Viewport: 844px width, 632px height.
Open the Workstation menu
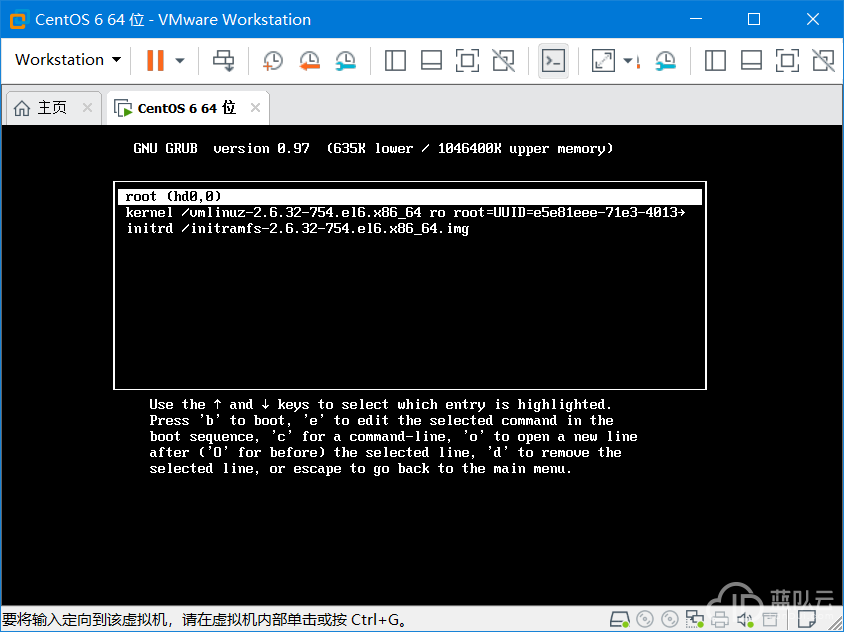(68, 60)
